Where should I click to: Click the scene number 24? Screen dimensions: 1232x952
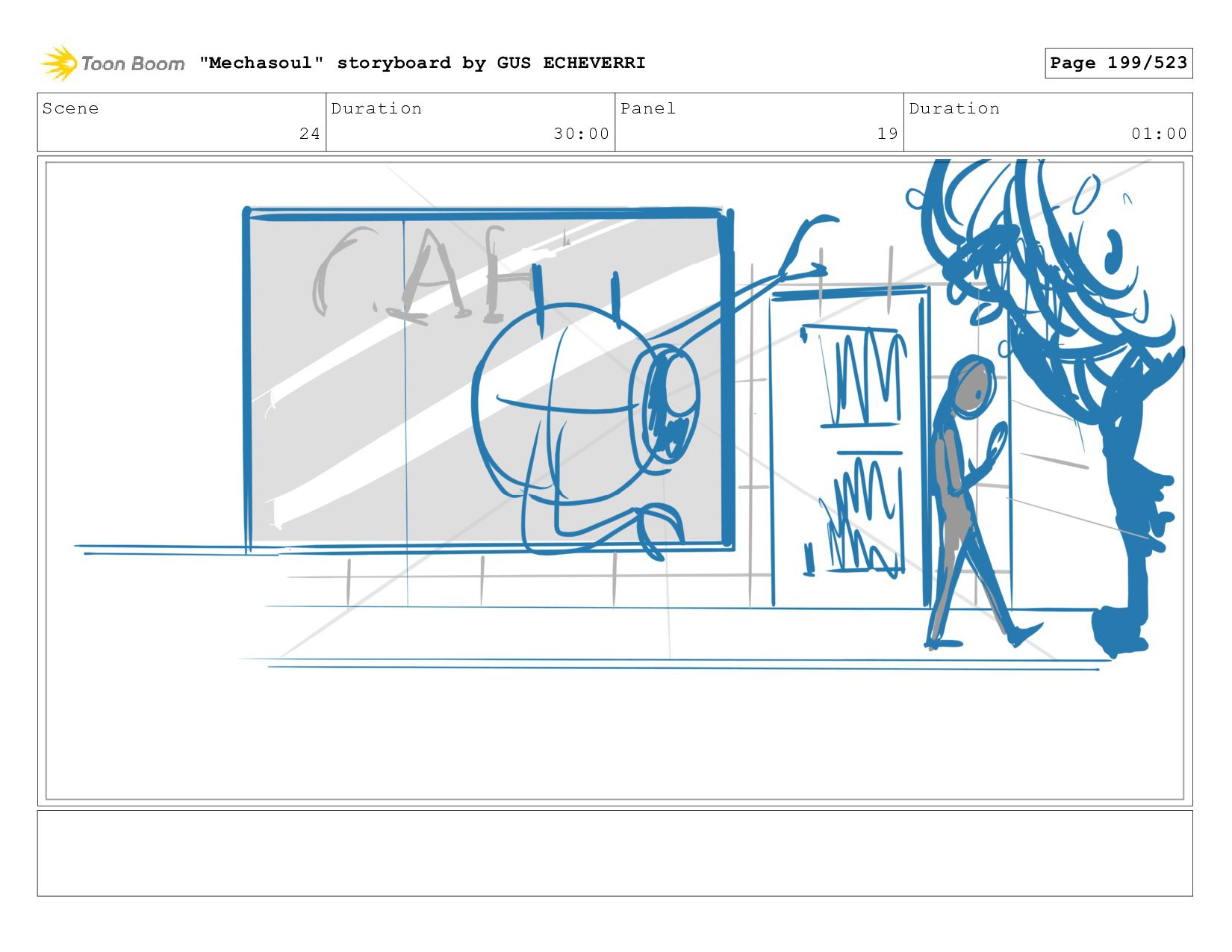click(310, 134)
